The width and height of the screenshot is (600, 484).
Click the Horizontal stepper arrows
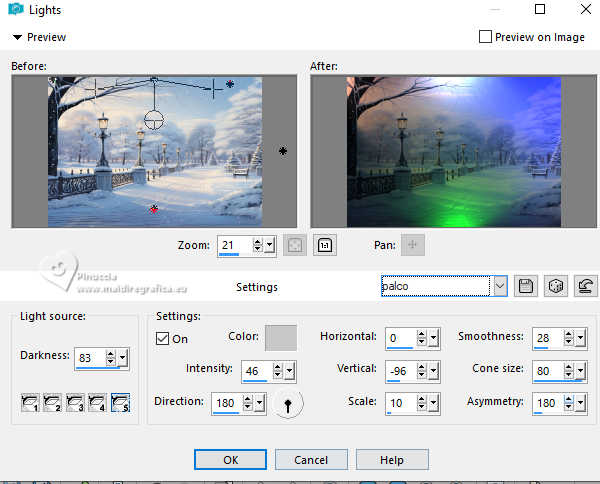click(421, 338)
